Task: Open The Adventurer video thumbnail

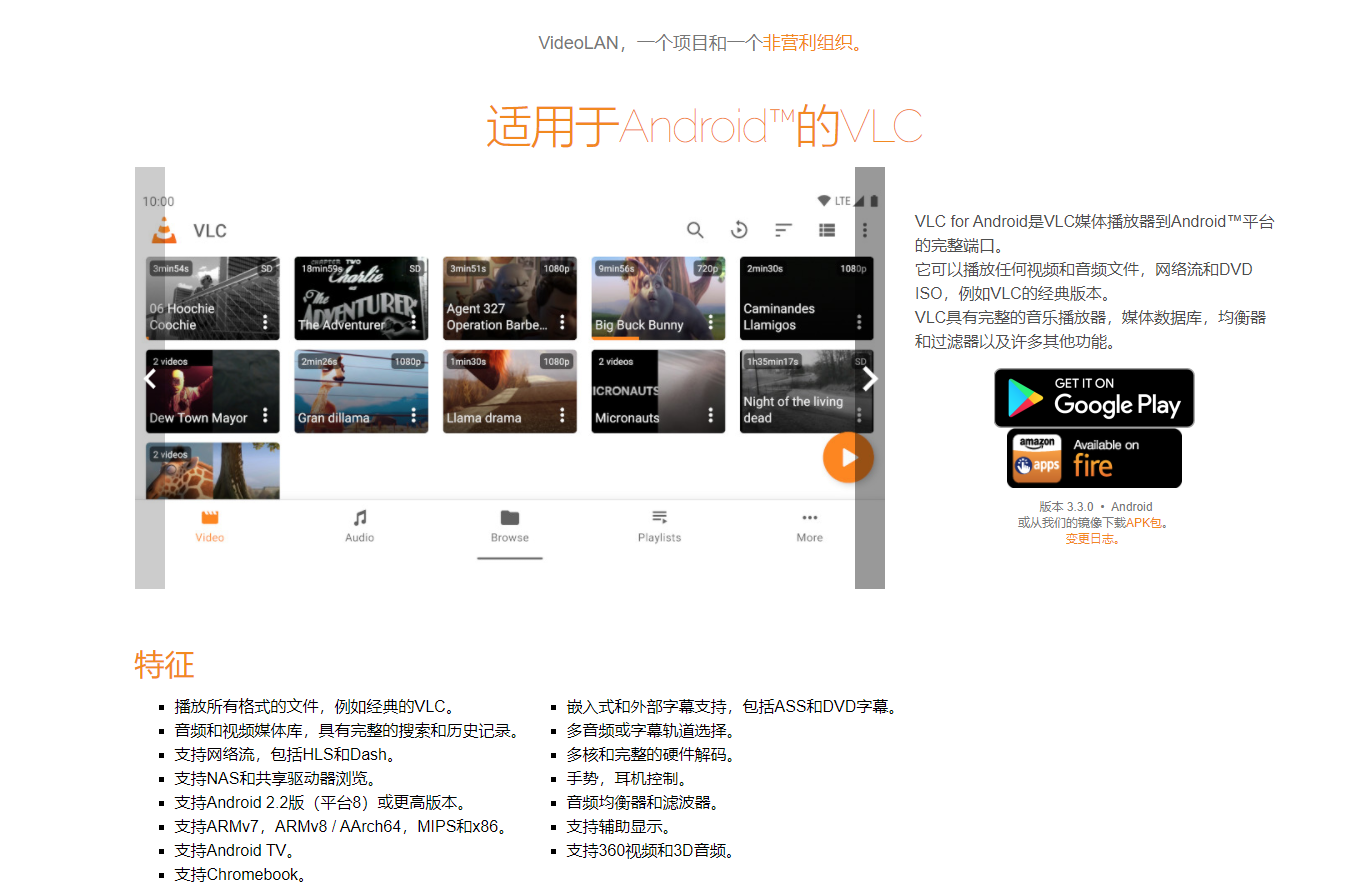Action: [361, 298]
